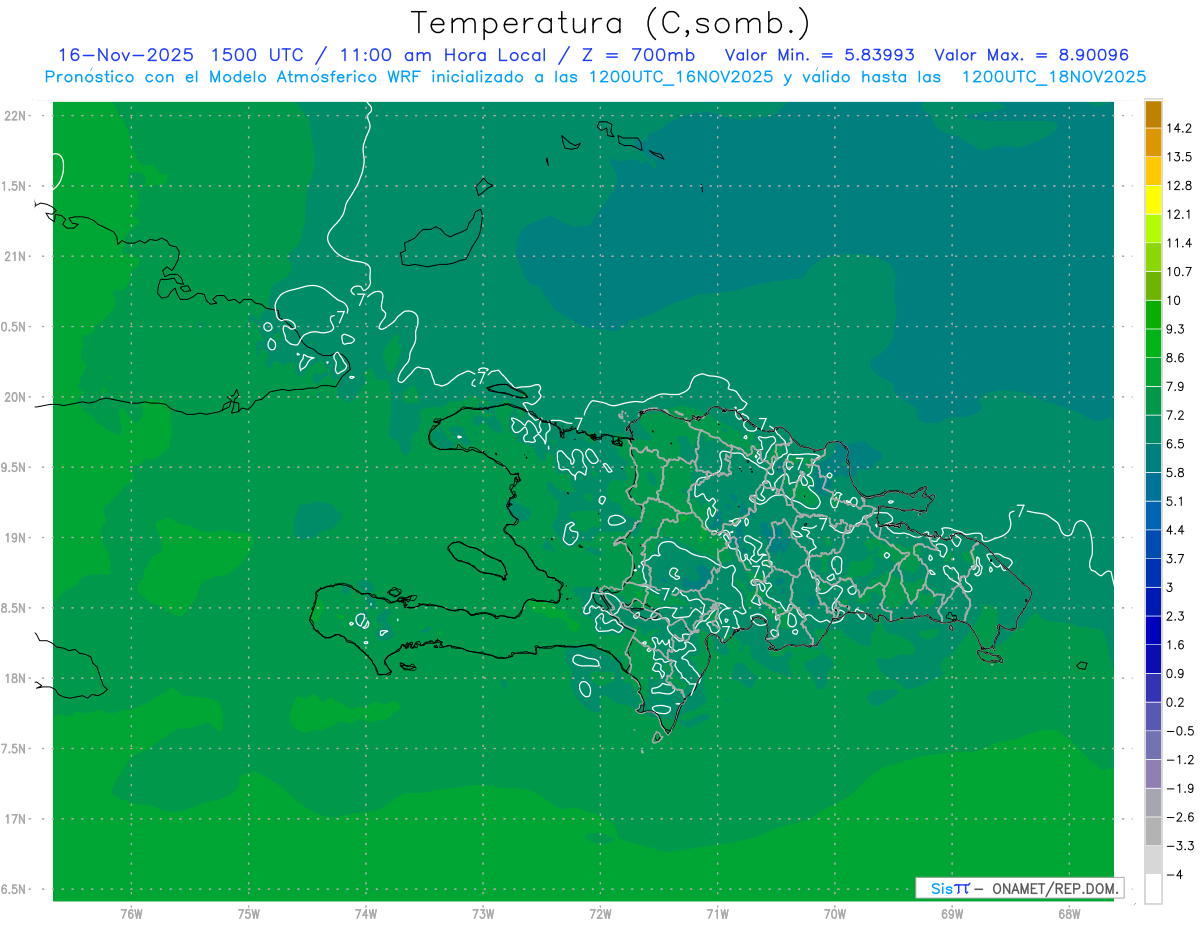Click the '69W' longitude label
1200x927 pixels.
coord(951,913)
